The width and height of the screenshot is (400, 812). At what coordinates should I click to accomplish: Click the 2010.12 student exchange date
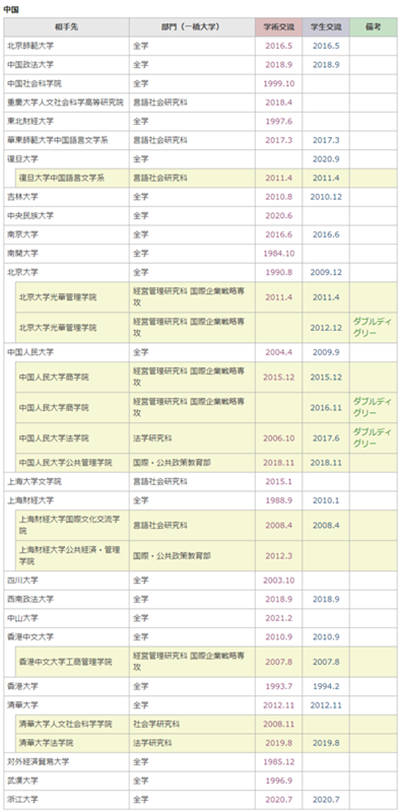[326, 197]
